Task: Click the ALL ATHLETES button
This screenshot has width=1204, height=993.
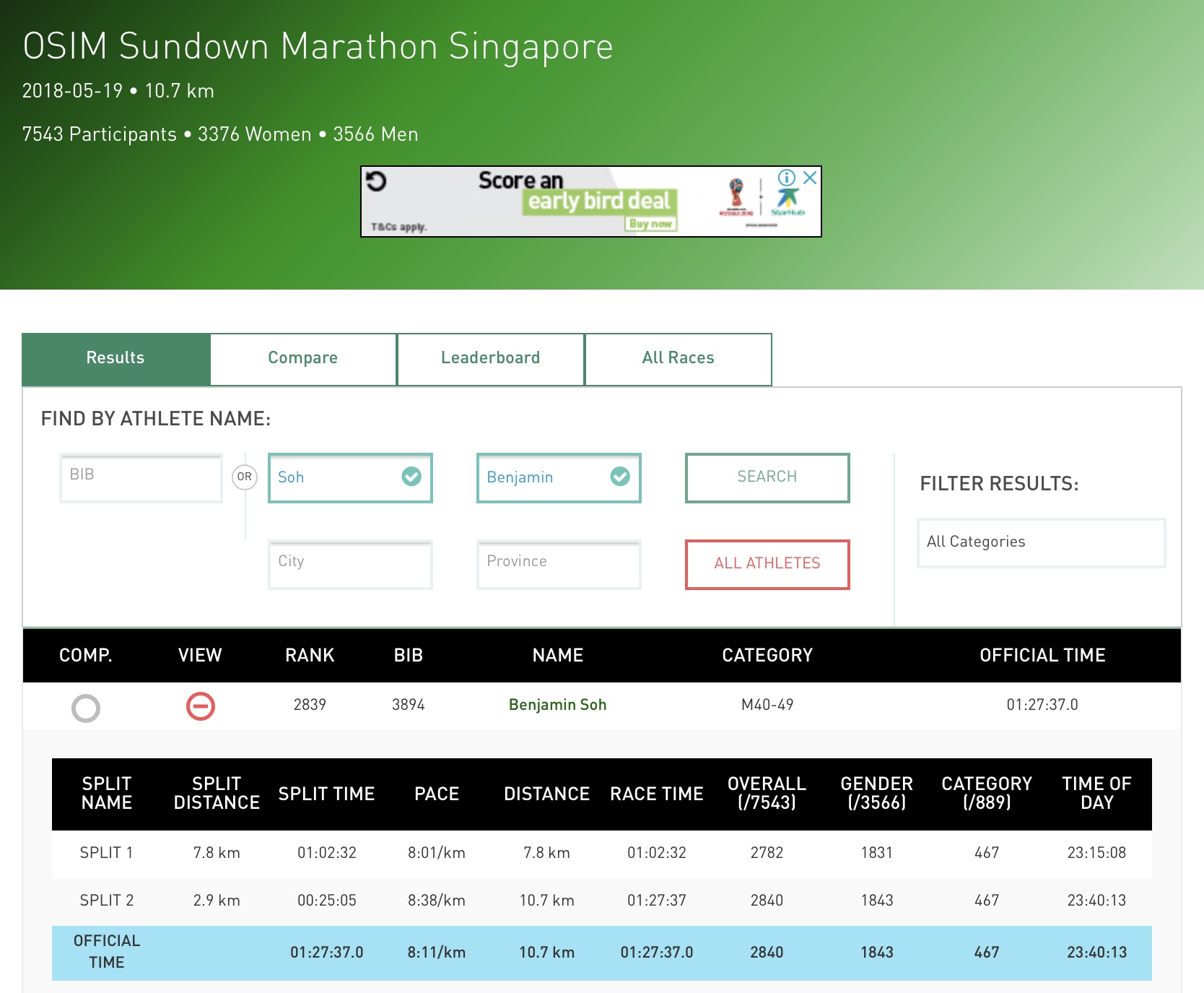Action: click(x=767, y=564)
